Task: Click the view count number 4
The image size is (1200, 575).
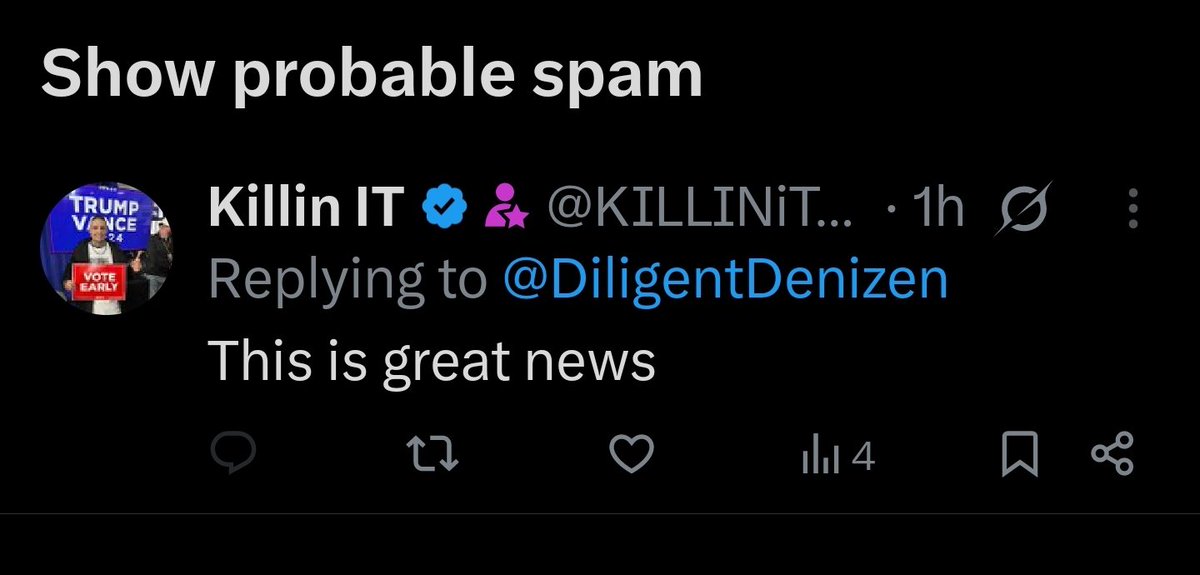Action: [x=863, y=458]
